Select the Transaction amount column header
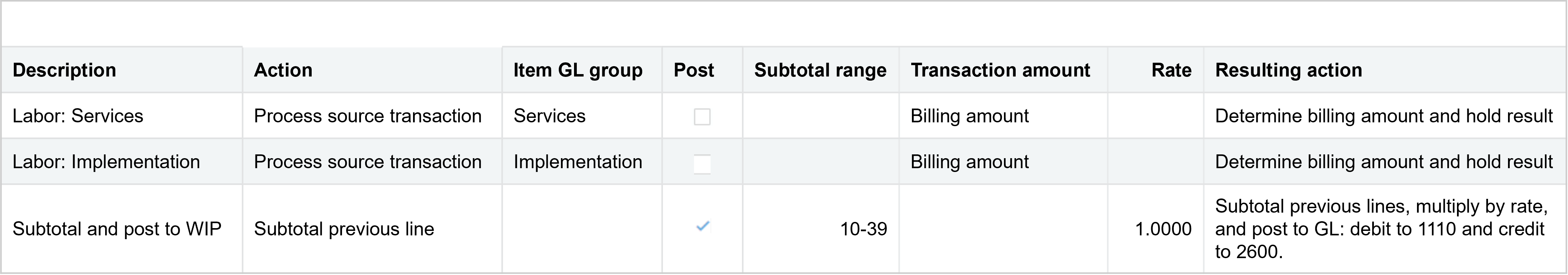The height and width of the screenshot is (275, 1568). click(x=1000, y=70)
